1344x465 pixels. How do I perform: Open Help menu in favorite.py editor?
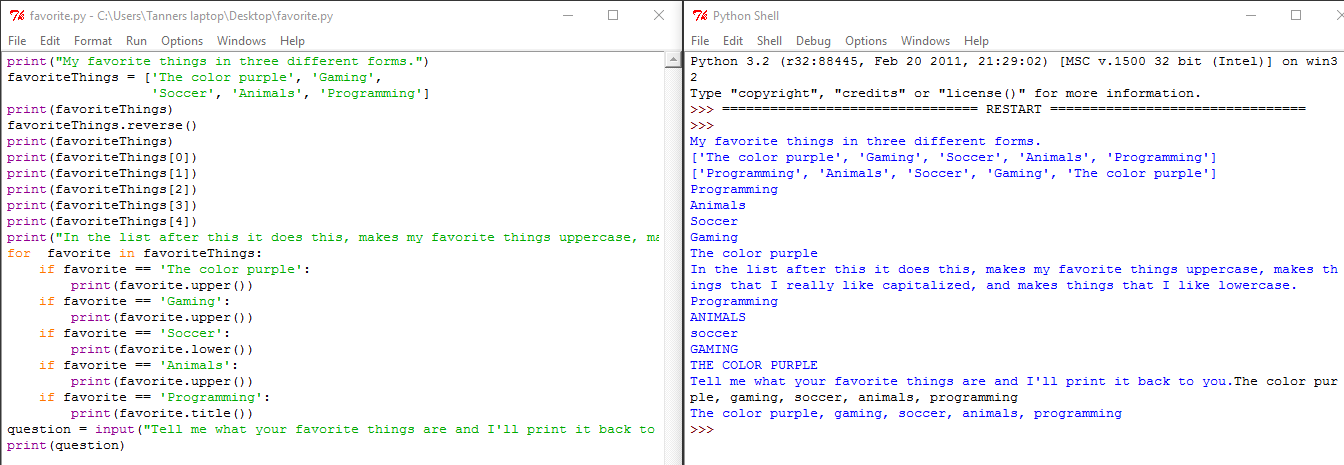292,41
